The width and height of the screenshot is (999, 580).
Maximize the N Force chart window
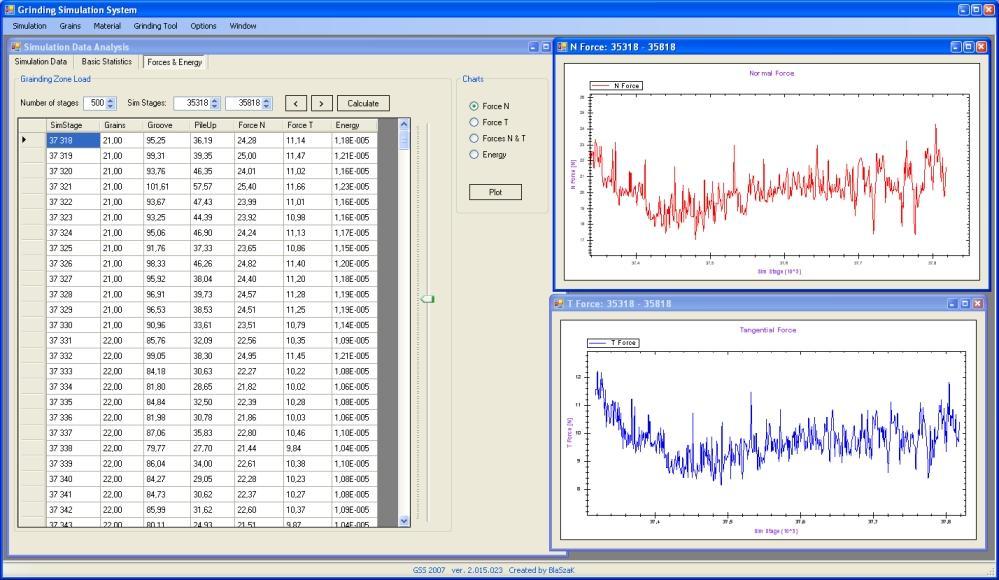coord(968,47)
